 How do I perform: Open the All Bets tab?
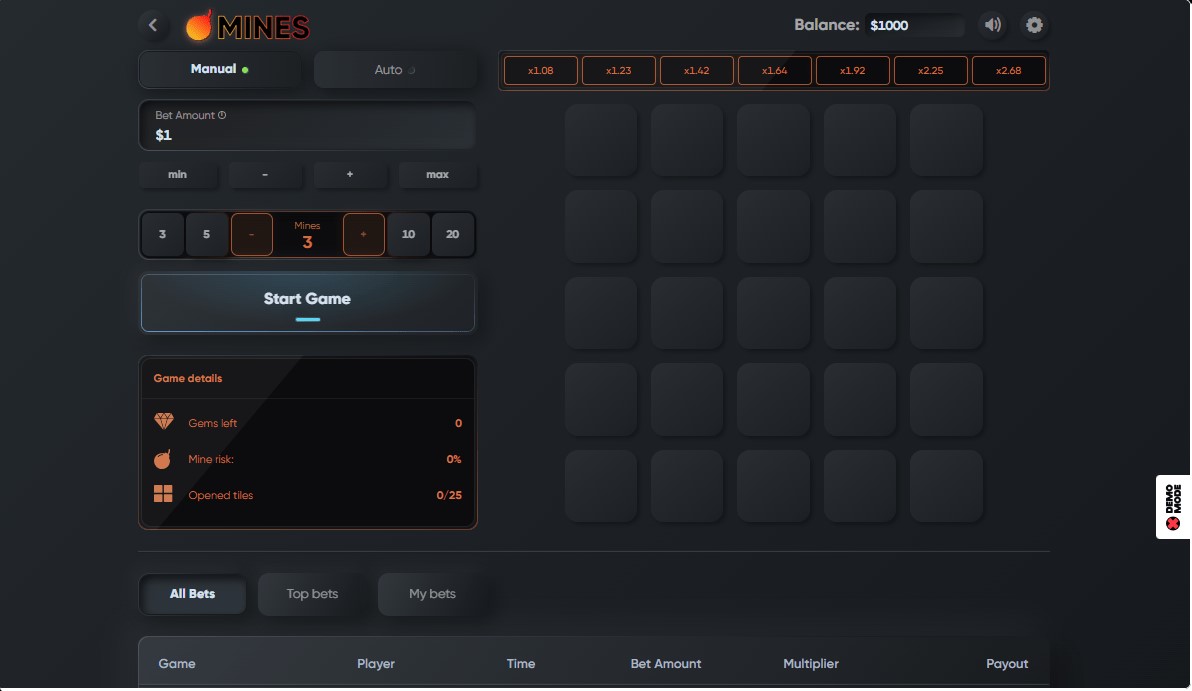click(x=192, y=594)
